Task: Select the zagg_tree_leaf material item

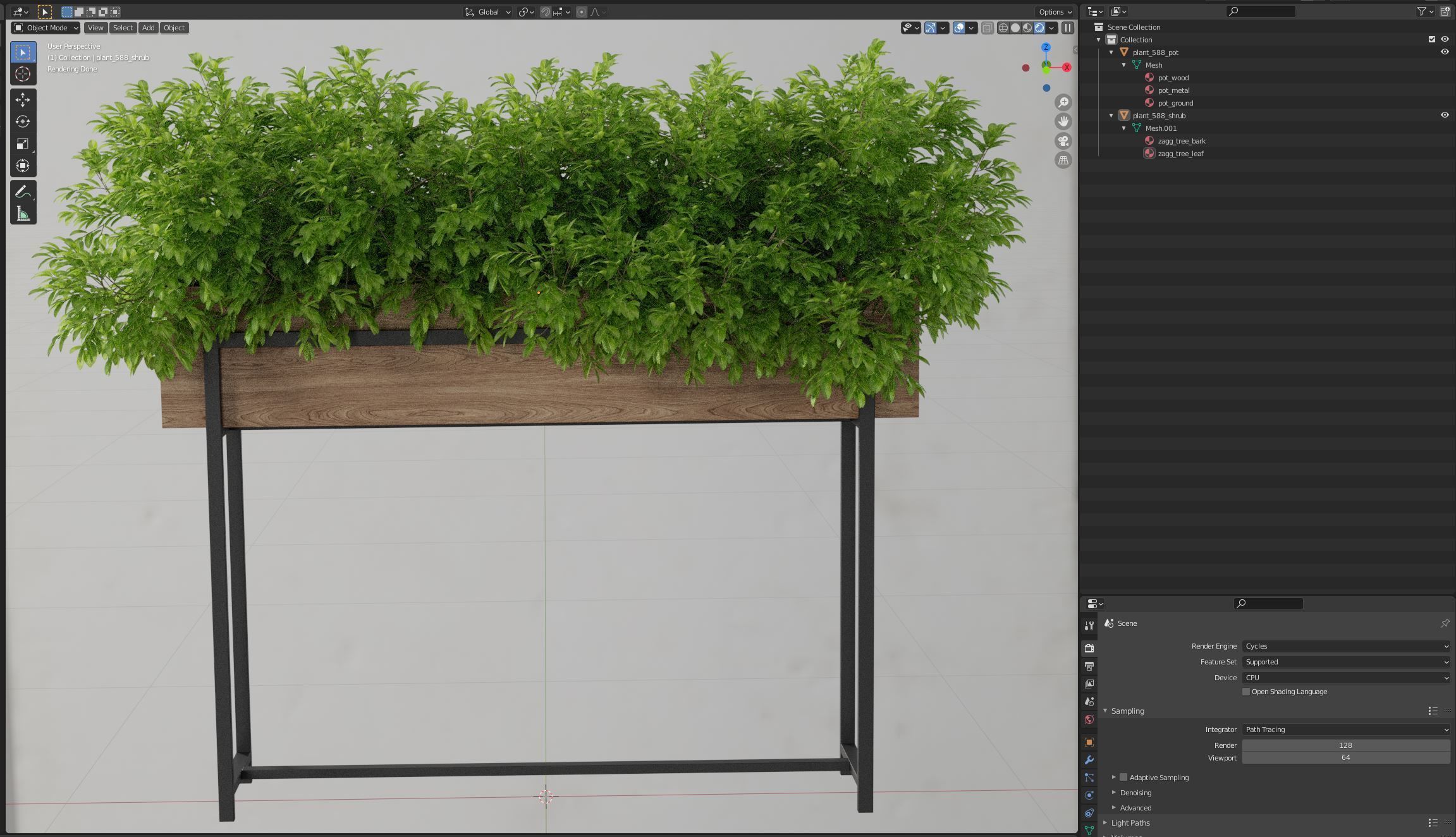Action: pyautogui.click(x=1180, y=154)
